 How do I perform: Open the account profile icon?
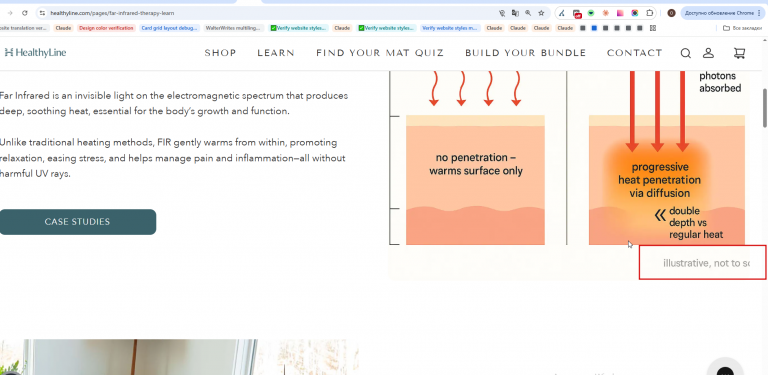point(708,53)
